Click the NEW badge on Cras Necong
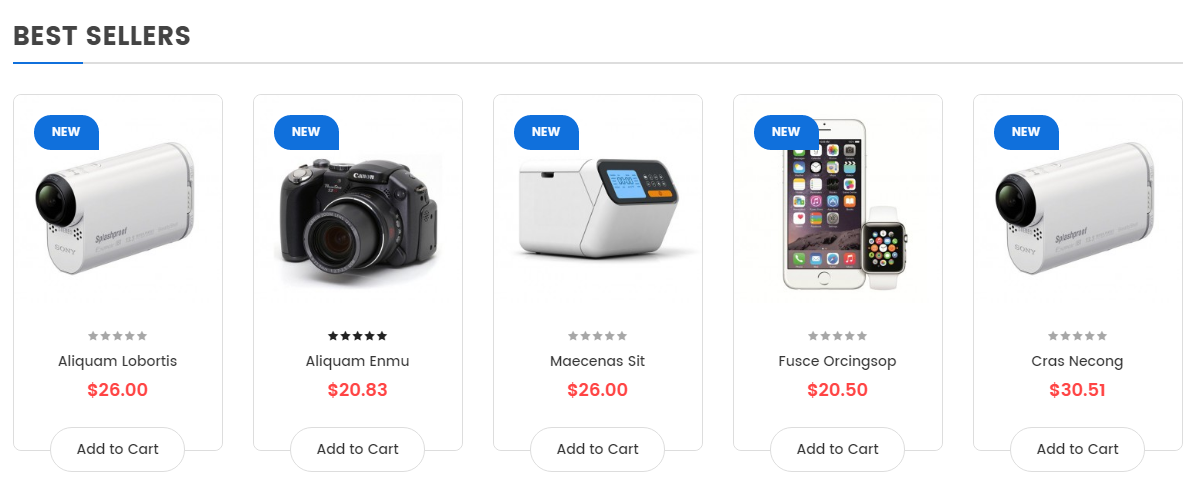 click(x=1026, y=132)
